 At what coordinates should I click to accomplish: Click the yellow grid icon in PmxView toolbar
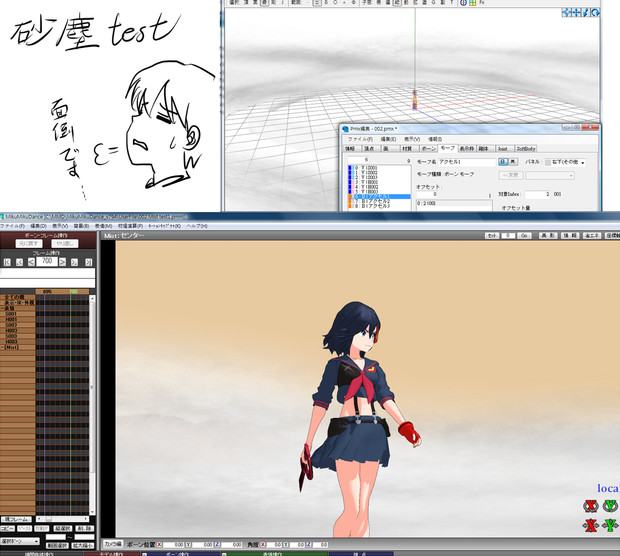[473, 3]
